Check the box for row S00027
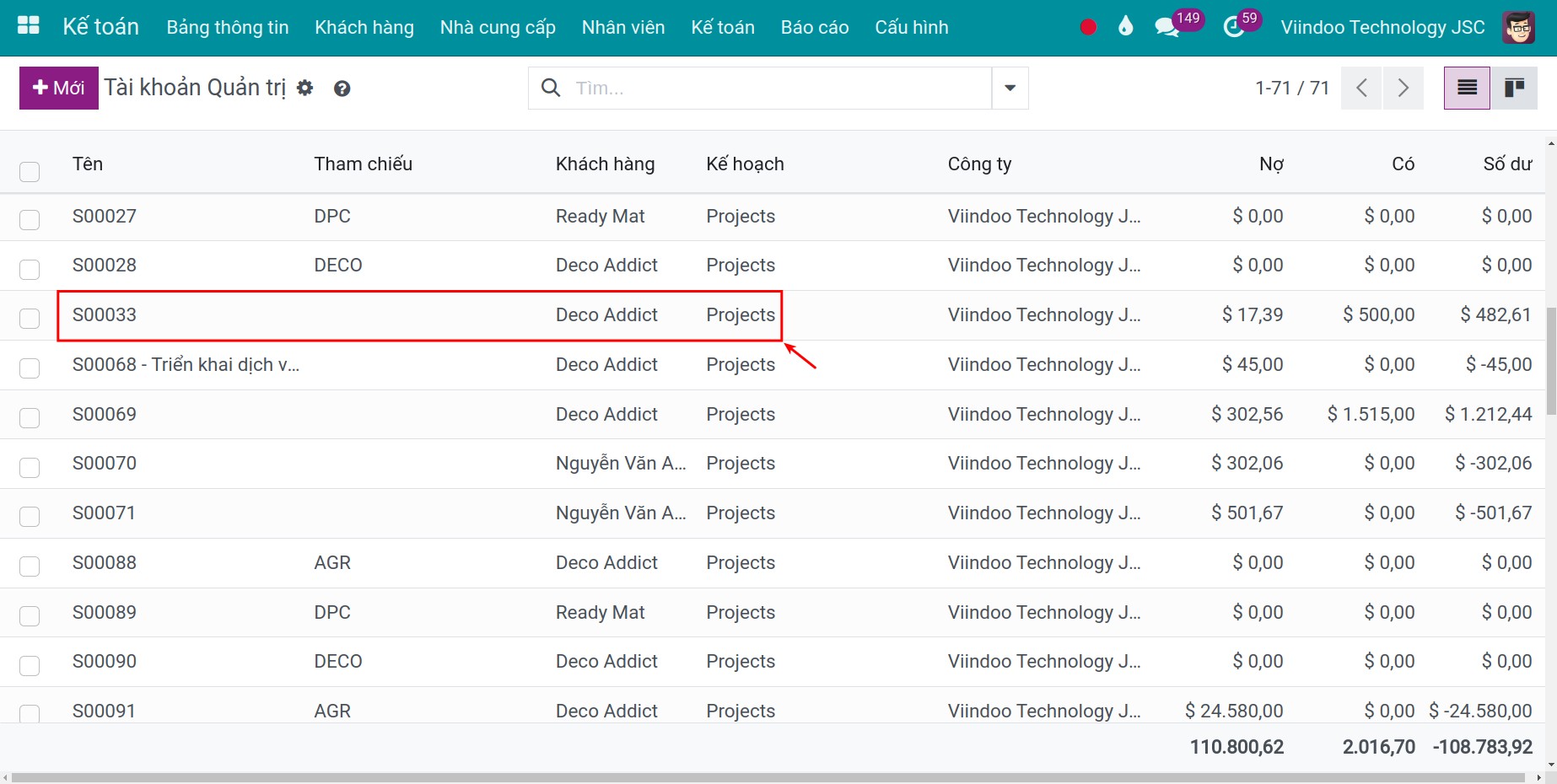 pyautogui.click(x=30, y=220)
